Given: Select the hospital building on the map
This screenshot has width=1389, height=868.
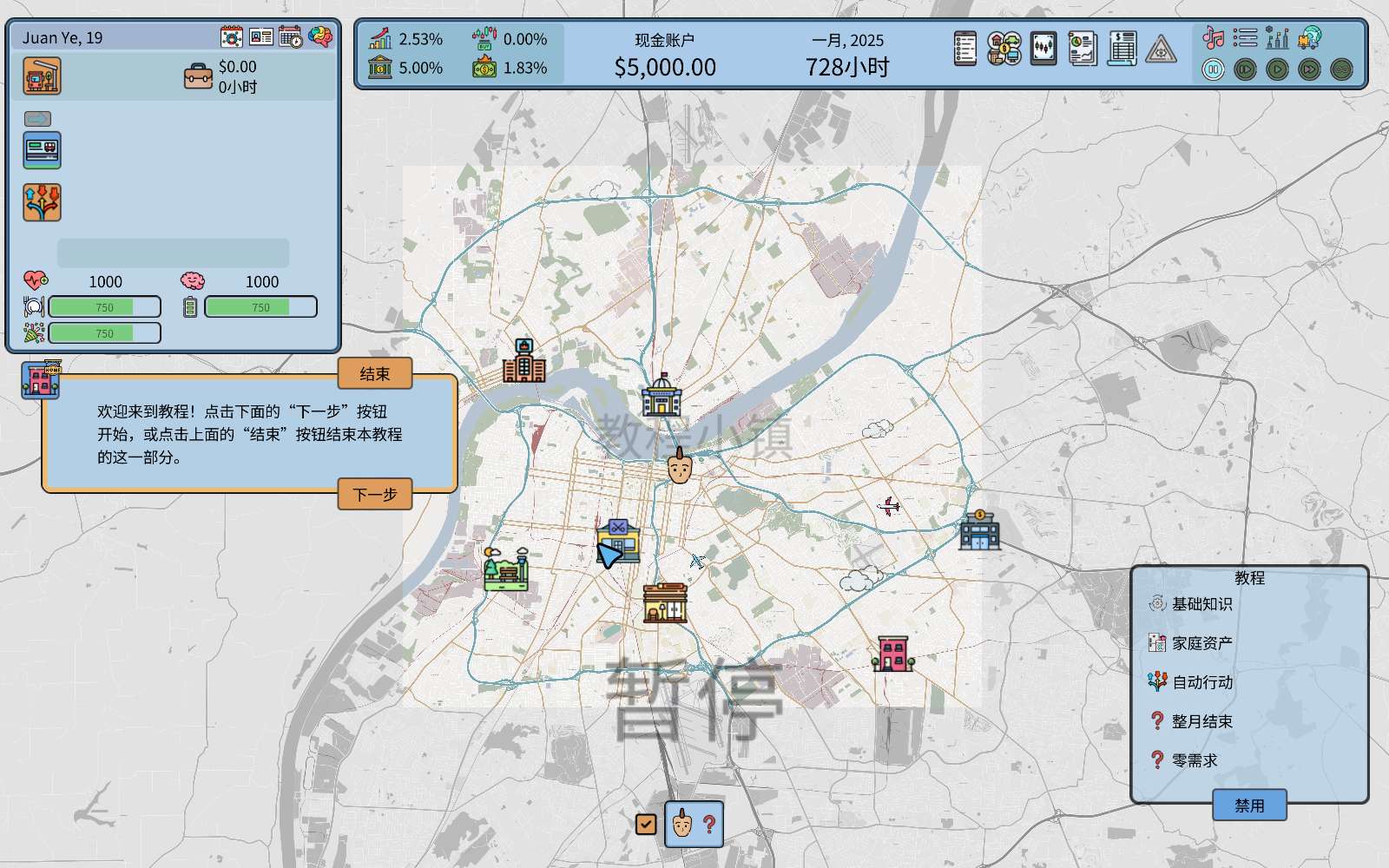Looking at the screenshot, I should 523,361.
